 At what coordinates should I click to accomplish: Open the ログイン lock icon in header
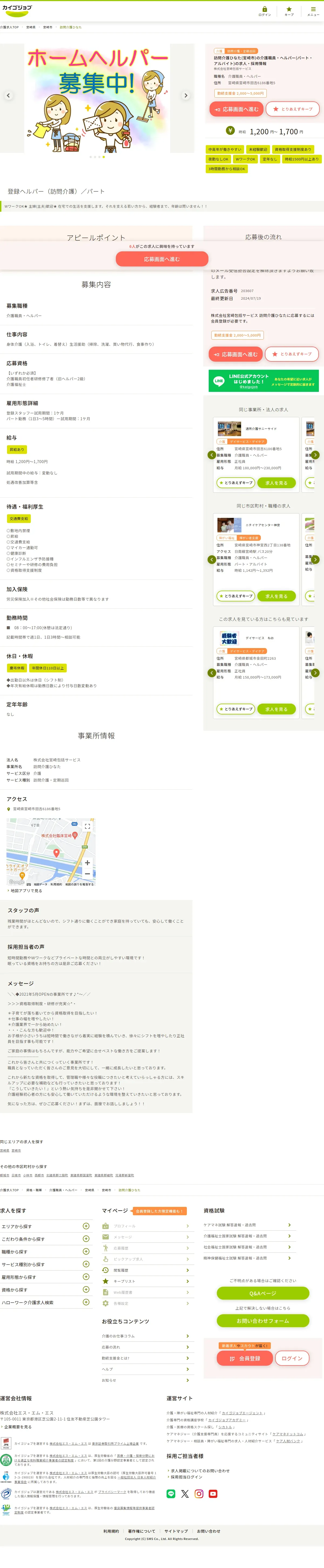(264, 11)
